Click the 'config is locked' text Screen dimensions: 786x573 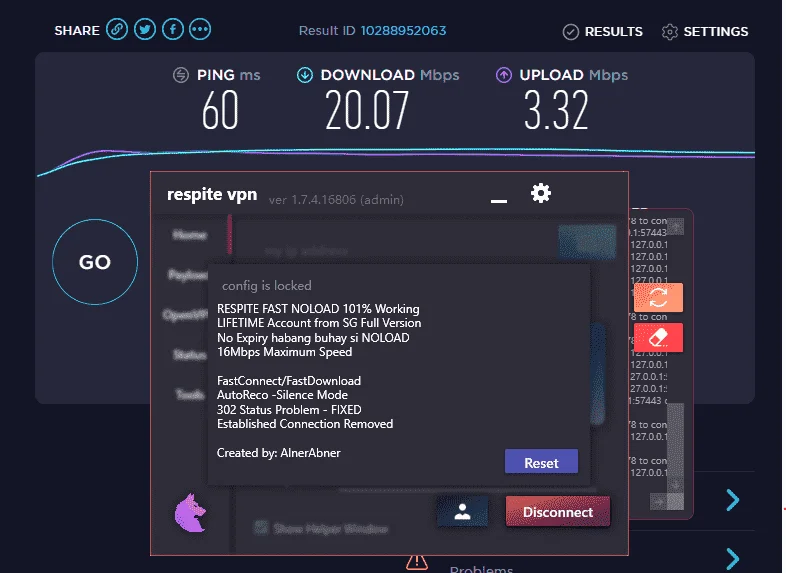[267, 286]
